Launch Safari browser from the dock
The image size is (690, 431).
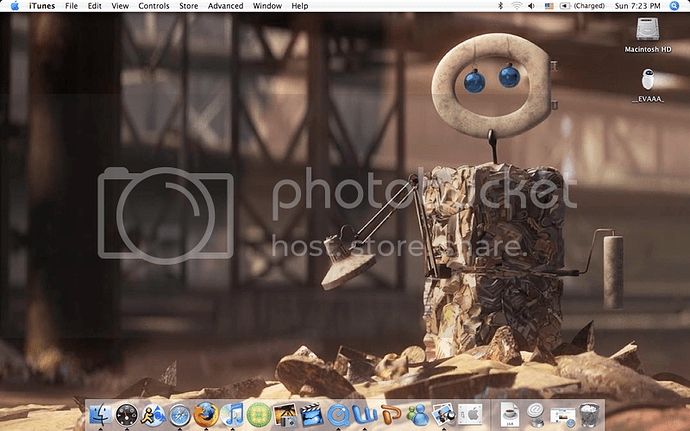(180, 413)
